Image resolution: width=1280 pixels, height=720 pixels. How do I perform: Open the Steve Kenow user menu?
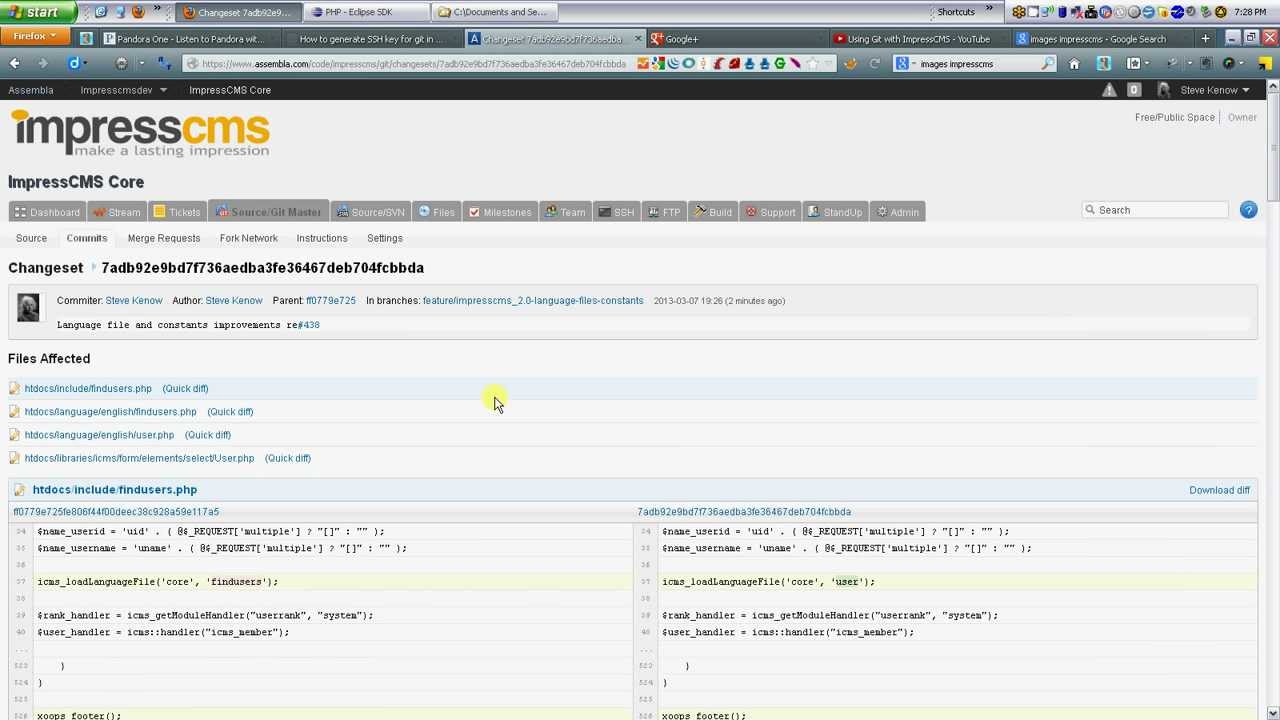click(1214, 90)
